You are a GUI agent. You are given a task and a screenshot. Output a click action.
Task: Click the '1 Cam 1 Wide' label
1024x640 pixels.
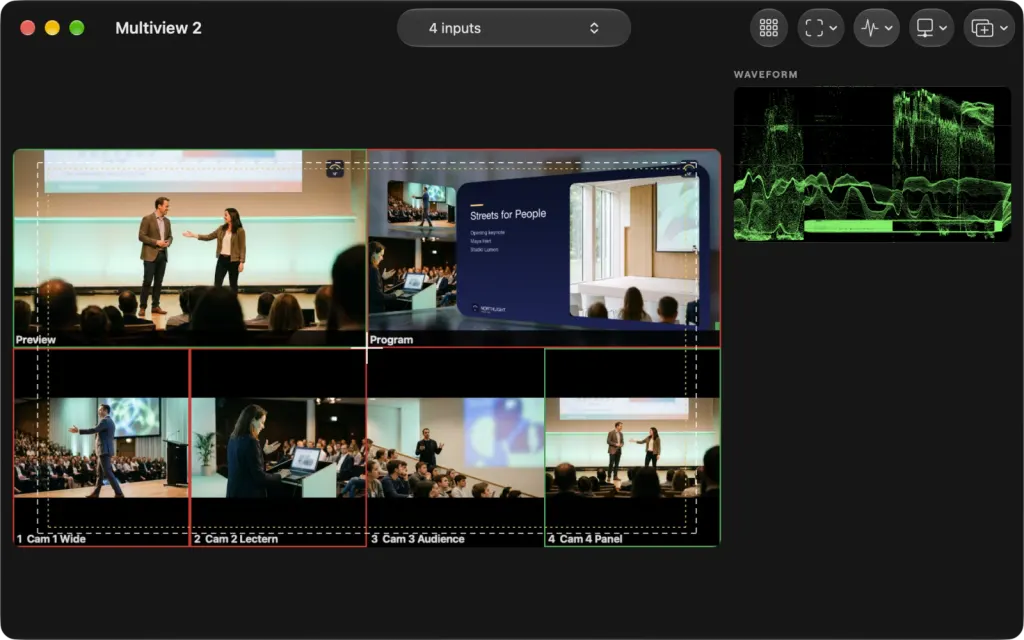tap(51, 539)
